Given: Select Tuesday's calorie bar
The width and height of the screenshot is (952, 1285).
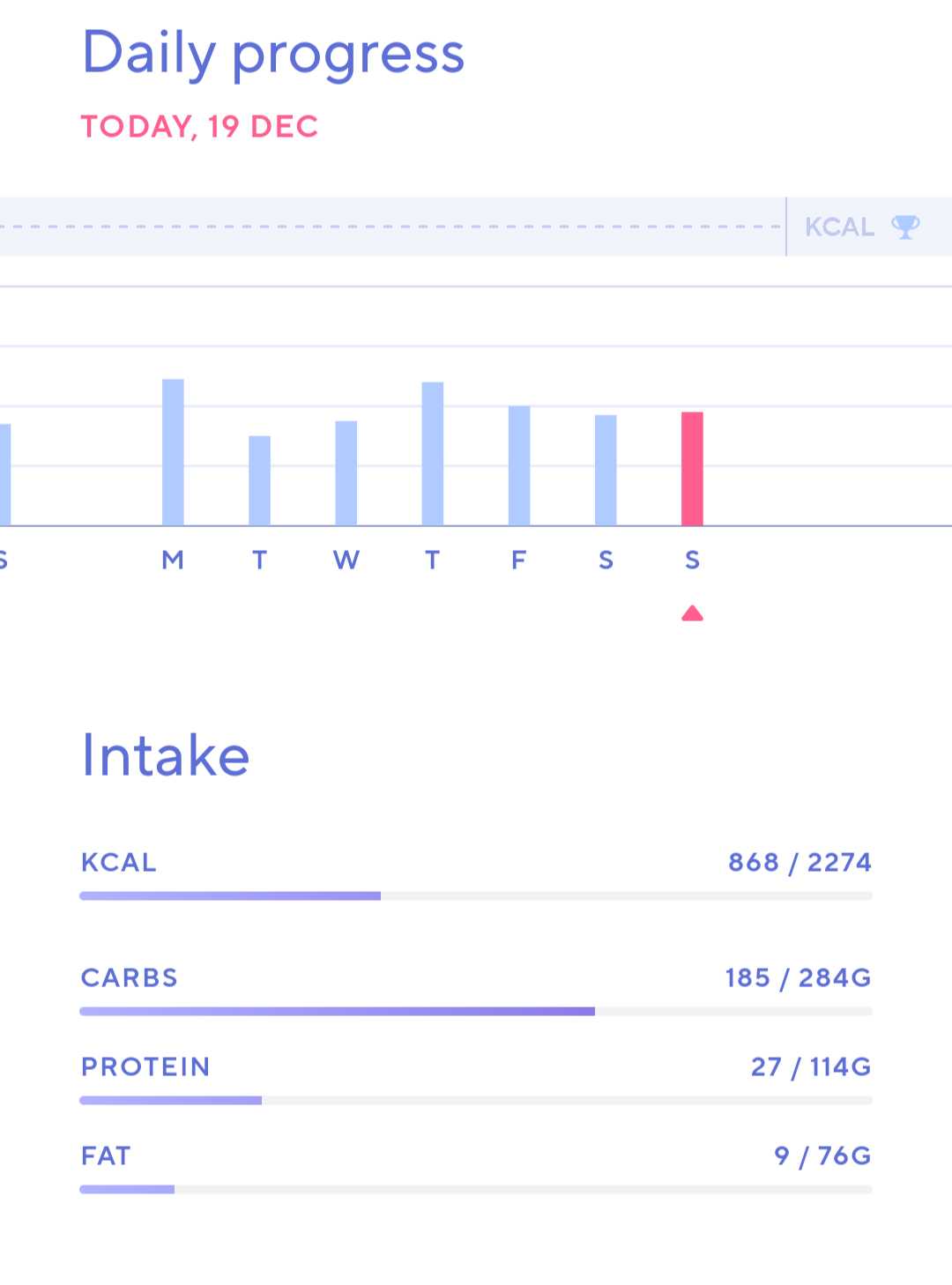Looking at the screenshot, I should click(259, 480).
